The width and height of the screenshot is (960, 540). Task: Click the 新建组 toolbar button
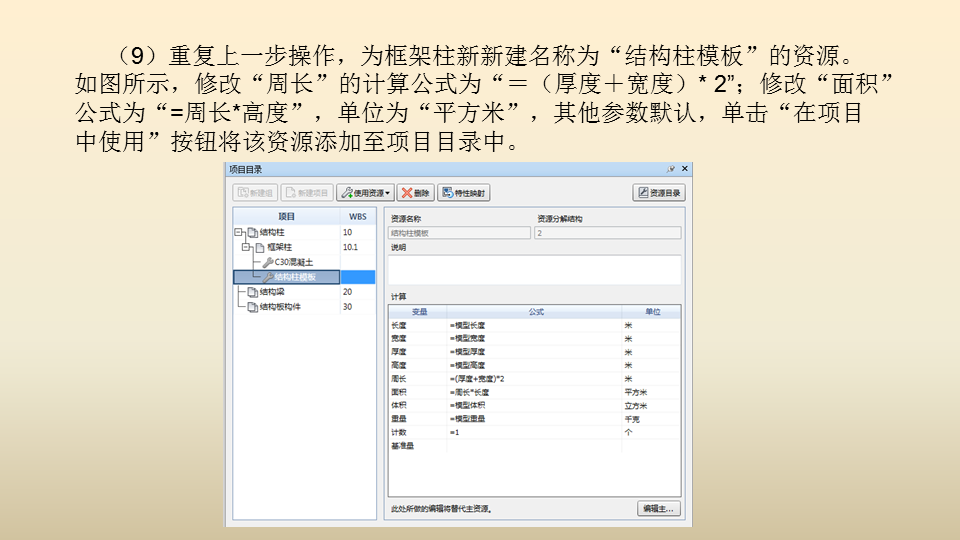(255, 193)
